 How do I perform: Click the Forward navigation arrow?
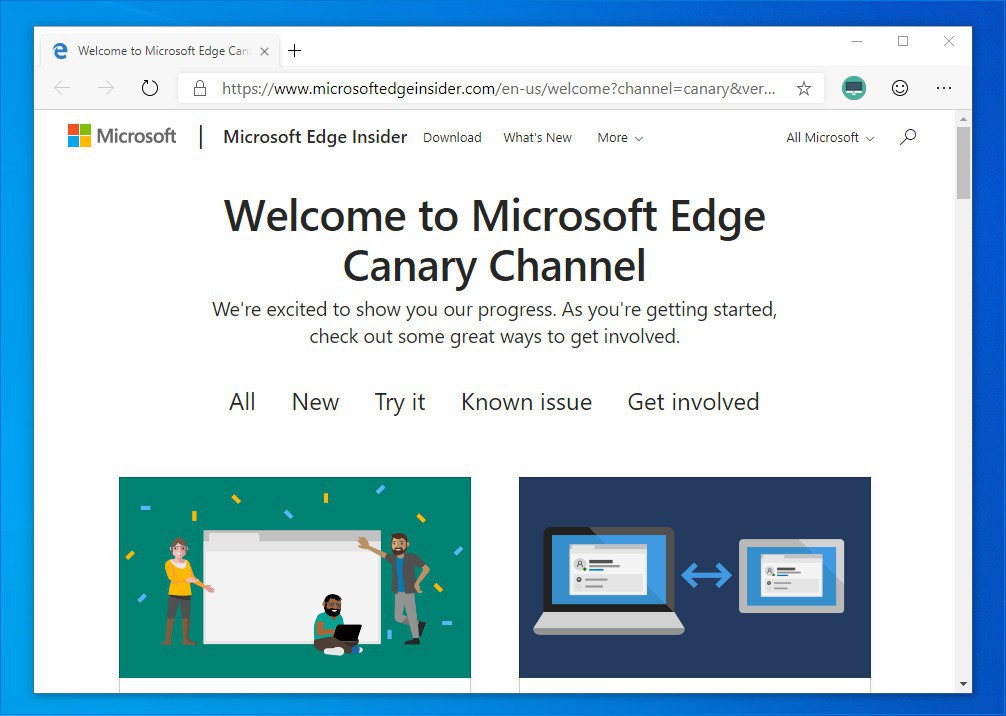point(106,88)
